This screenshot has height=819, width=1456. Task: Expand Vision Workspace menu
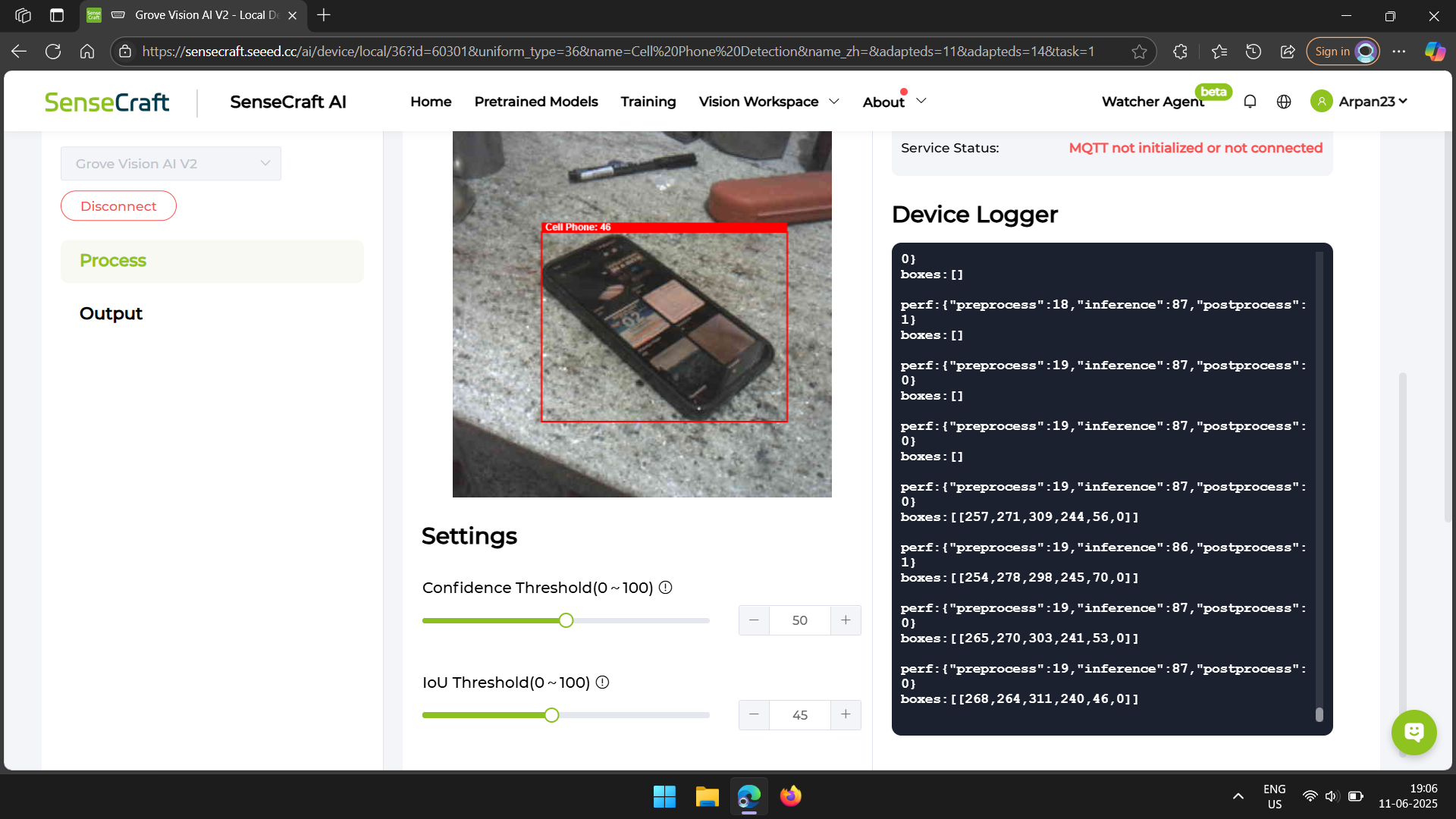(x=769, y=102)
